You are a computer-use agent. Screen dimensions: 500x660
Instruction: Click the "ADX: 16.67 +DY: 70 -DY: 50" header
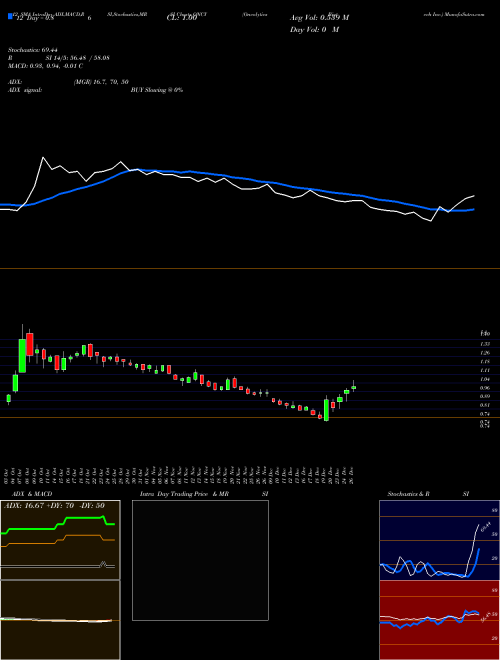[54, 506]
